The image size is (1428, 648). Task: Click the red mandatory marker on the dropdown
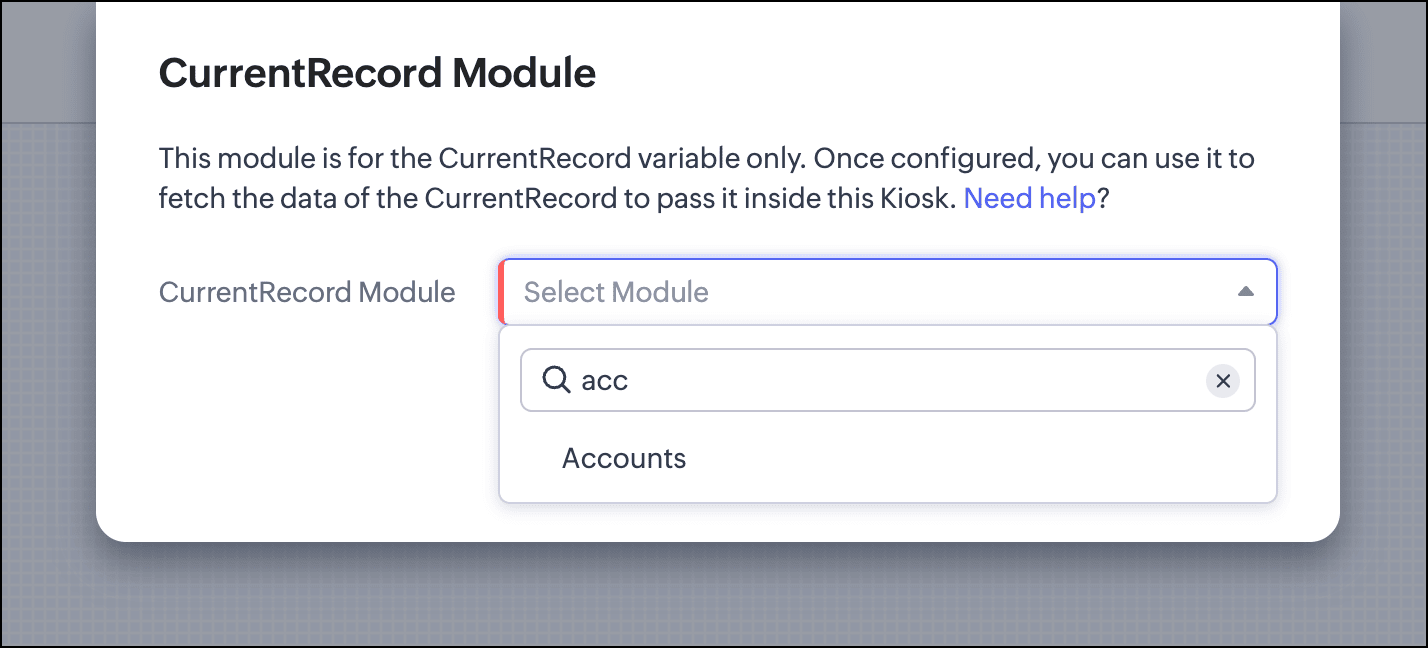click(501, 292)
